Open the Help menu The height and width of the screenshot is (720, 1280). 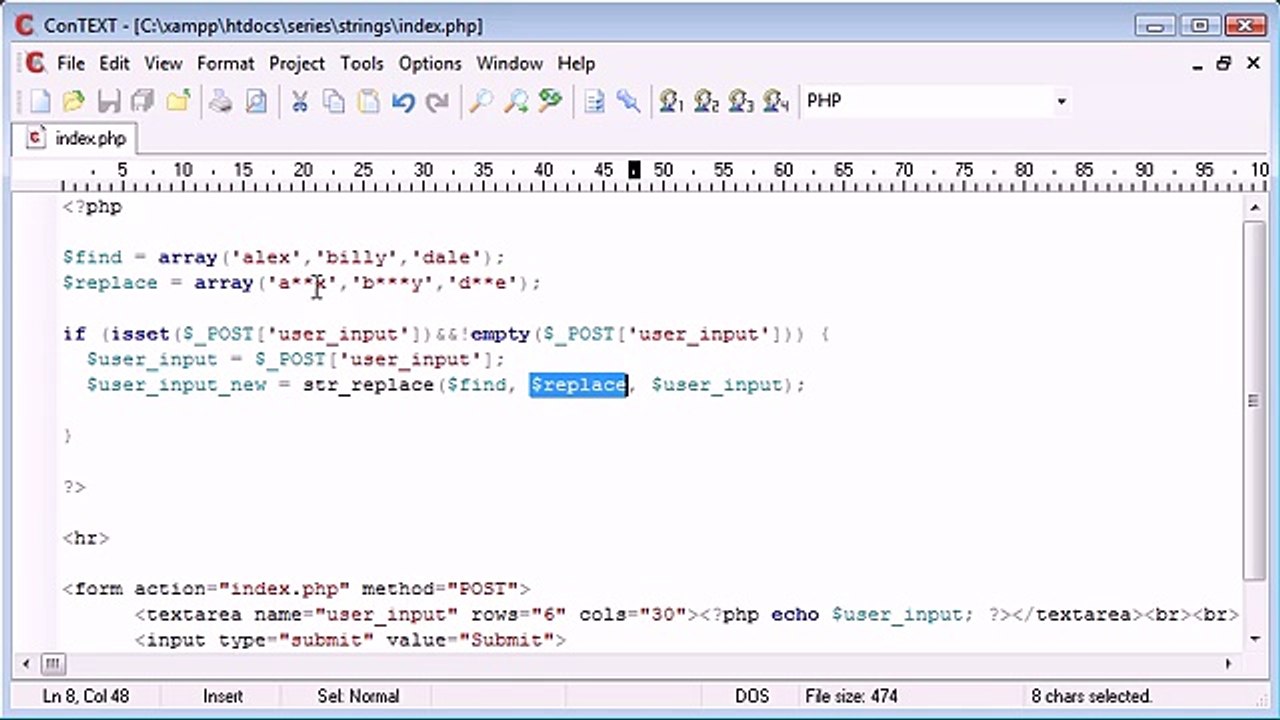[576, 63]
